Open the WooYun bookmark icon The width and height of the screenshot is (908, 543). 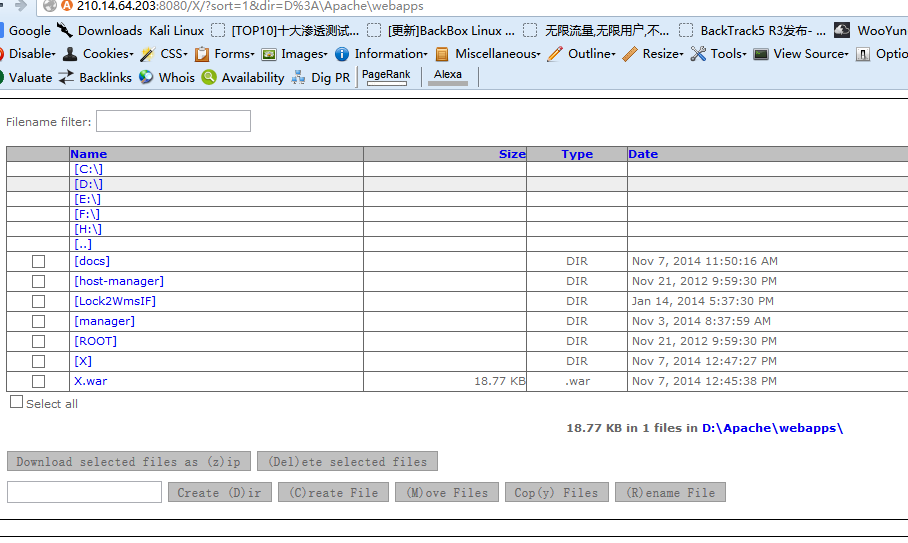[x=842, y=30]
